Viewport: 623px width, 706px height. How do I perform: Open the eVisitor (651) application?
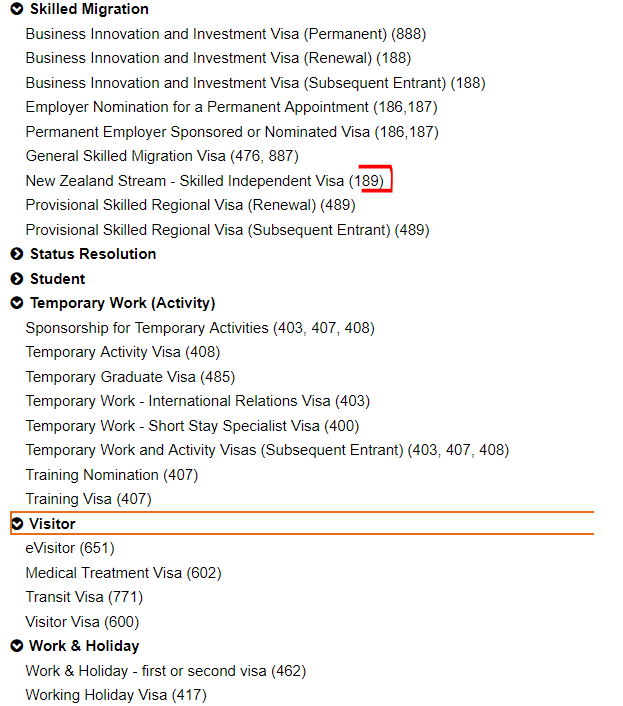pyautogui.click(x=70, y=548)
